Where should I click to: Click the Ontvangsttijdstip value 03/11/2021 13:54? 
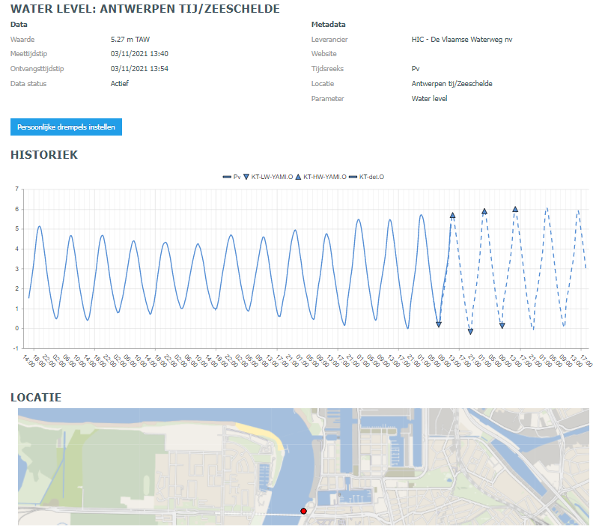pyautogui.click(x=140, y=68)
